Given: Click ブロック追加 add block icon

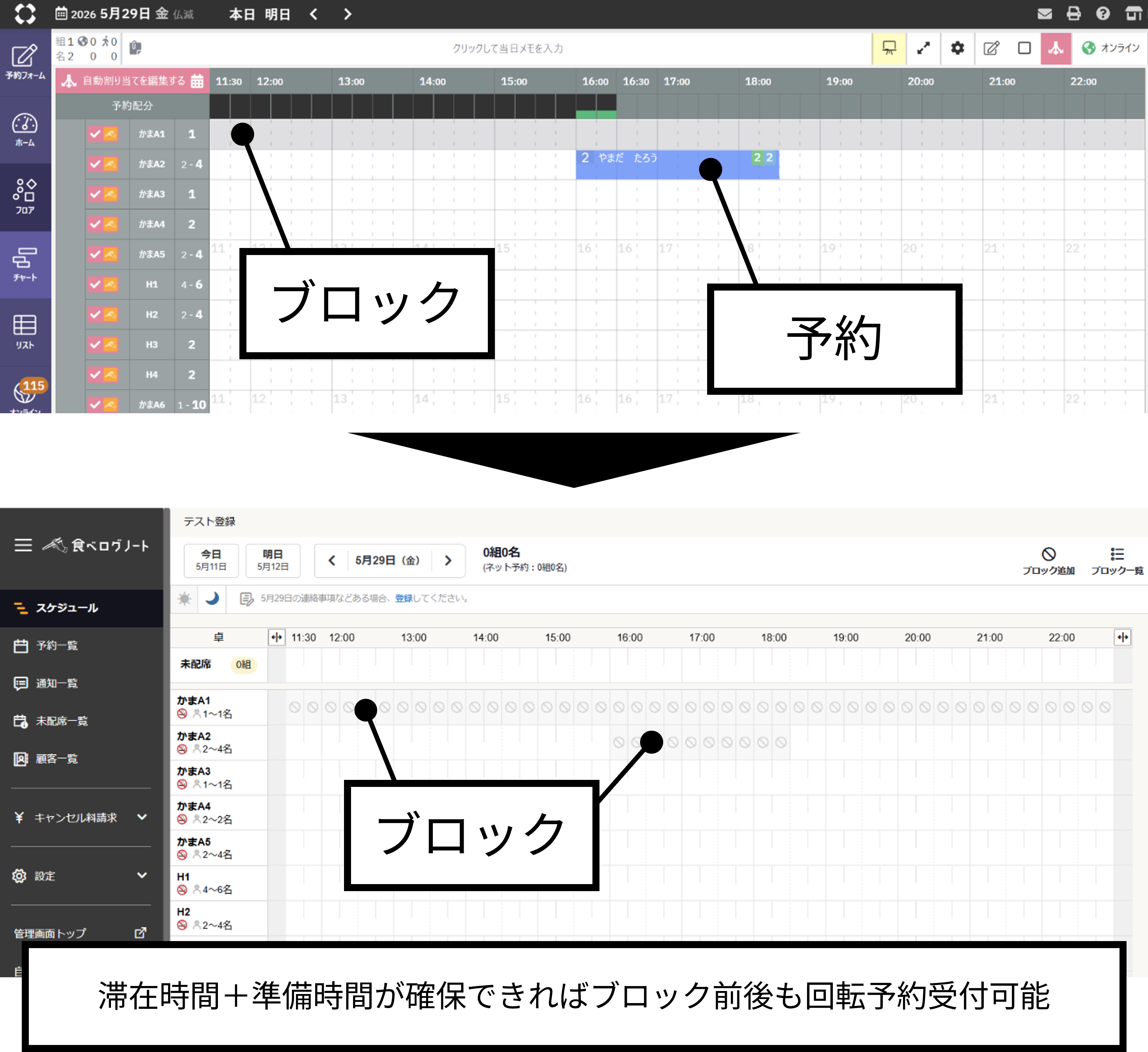Looking at the screenshot, I should 1048,561.
